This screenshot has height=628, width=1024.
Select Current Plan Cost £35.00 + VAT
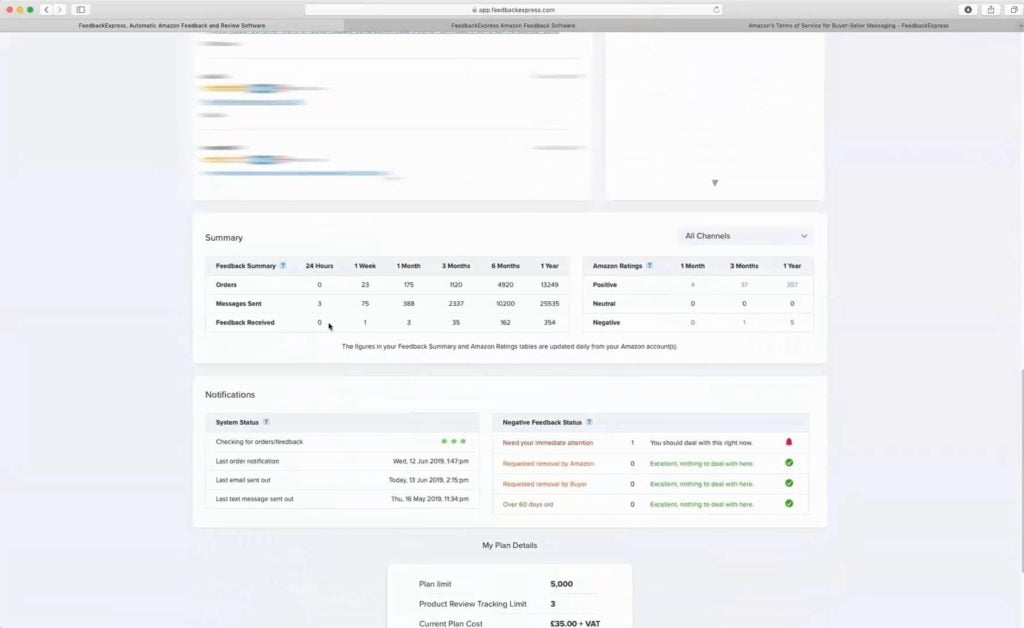575,623
